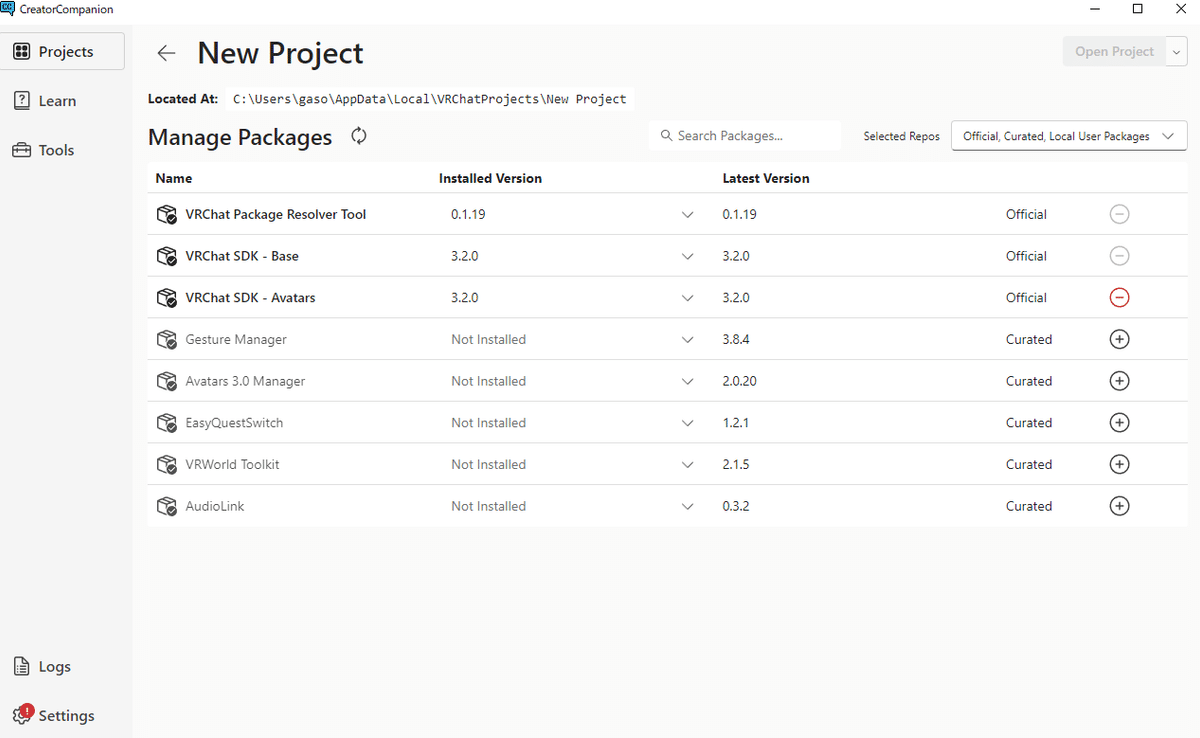Image resolution: width=1200 pixels, height=738 pixels.
Task: Click the Open Project button
Action: click(x=1114, y=52)
